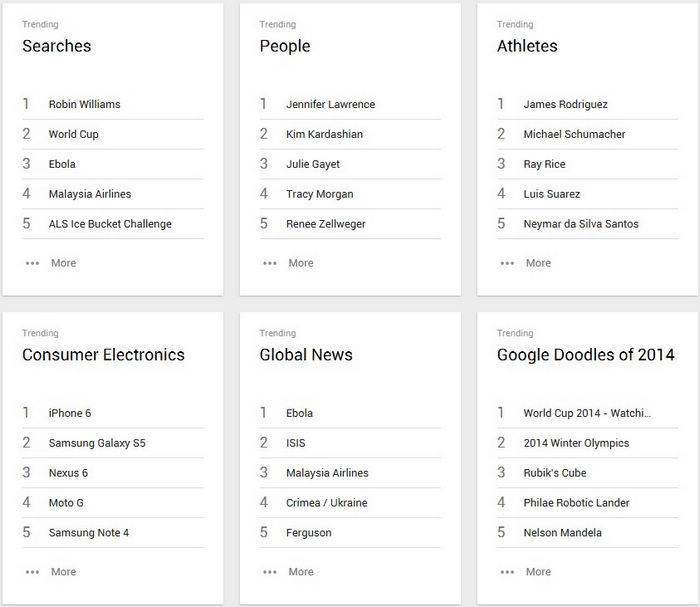Expand More in the Searches card
The image size is (700, 607).
point(63,263)
